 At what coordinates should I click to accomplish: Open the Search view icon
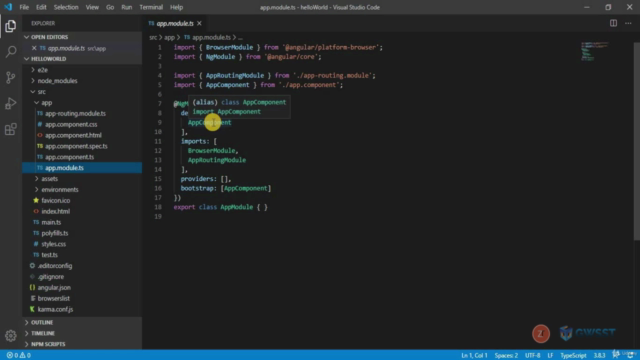pos(11,51)
